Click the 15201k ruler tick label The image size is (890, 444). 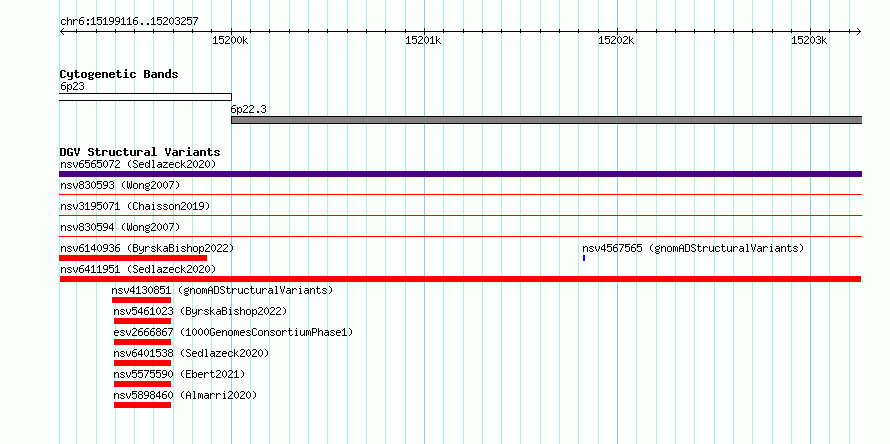click(x=423, y=40)
